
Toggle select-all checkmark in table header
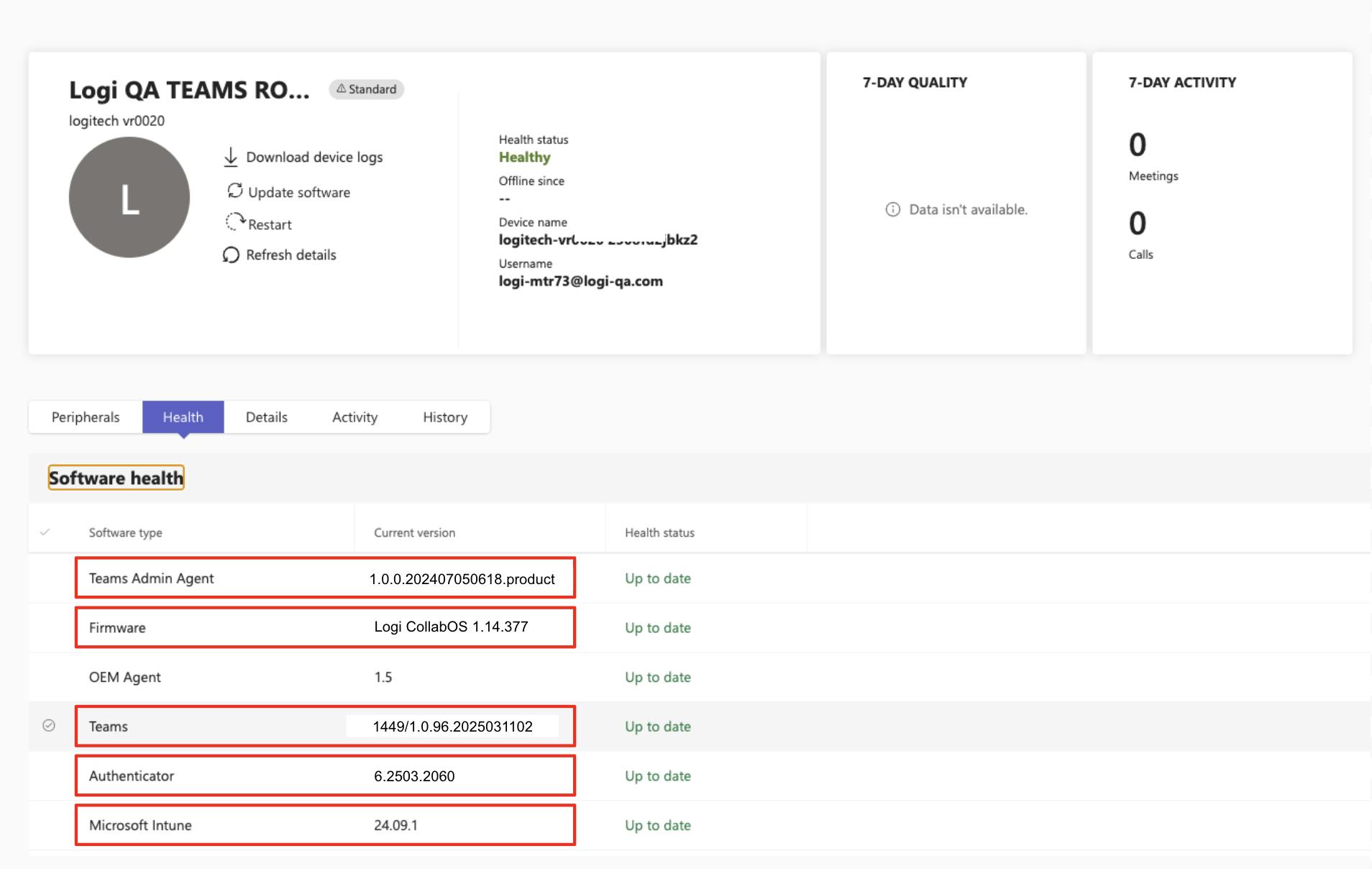[x=45, y=532]
